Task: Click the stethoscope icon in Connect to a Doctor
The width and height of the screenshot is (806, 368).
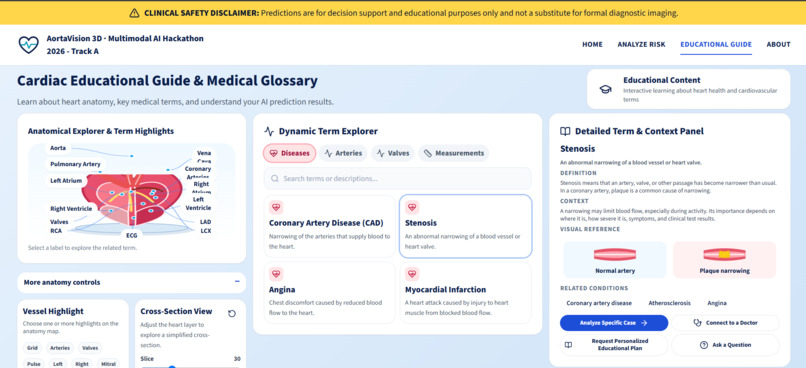Action: point(697,323)
